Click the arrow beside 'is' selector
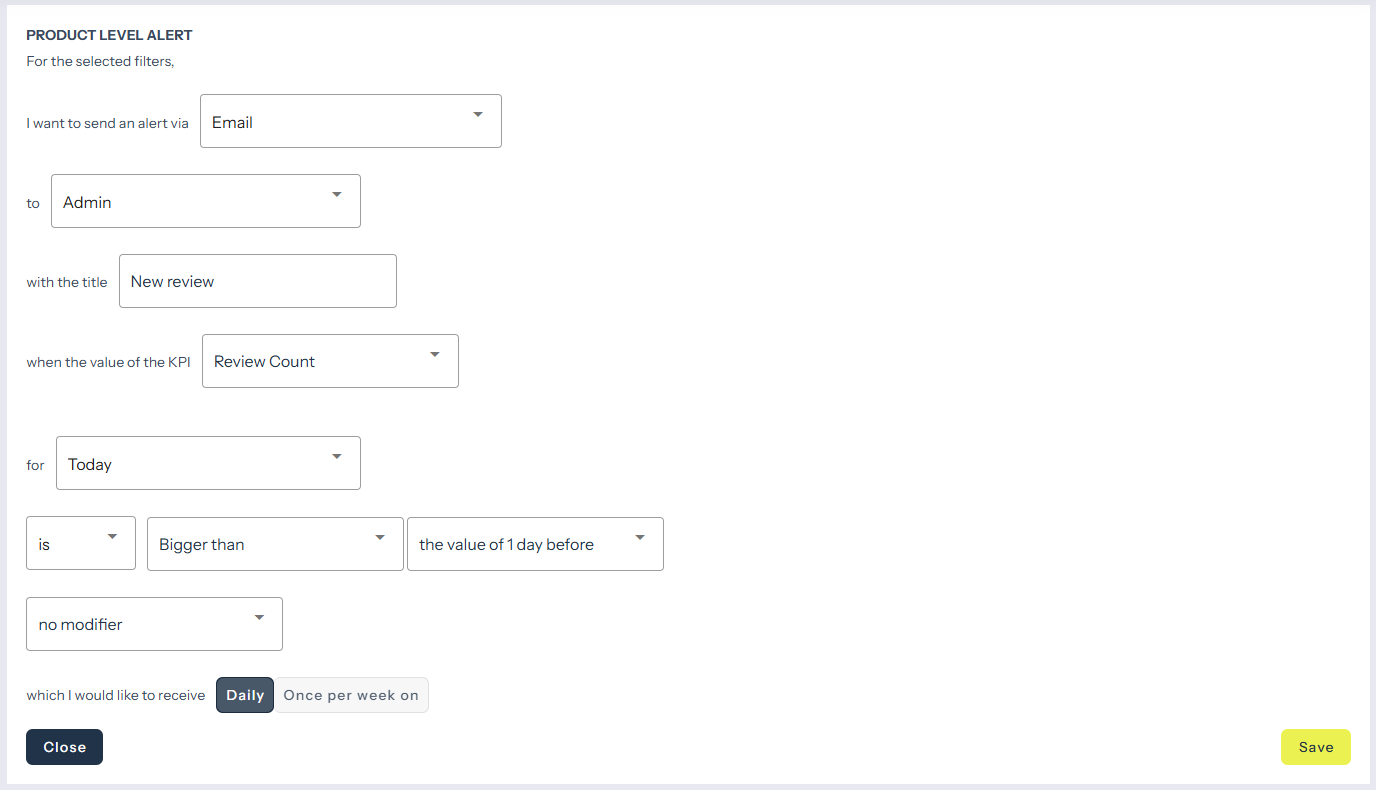Screen dimensions: 1376x790 click(x=112, y=538)
